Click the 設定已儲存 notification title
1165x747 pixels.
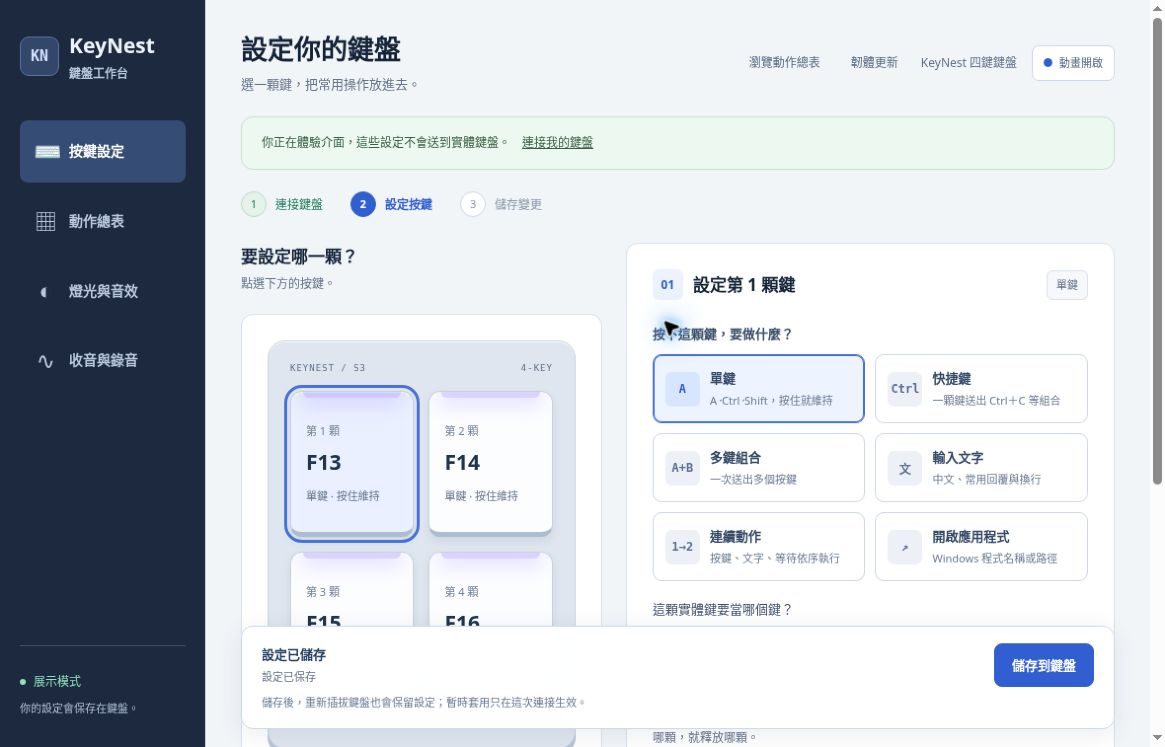pyautogui.click(x=293, y=655)
